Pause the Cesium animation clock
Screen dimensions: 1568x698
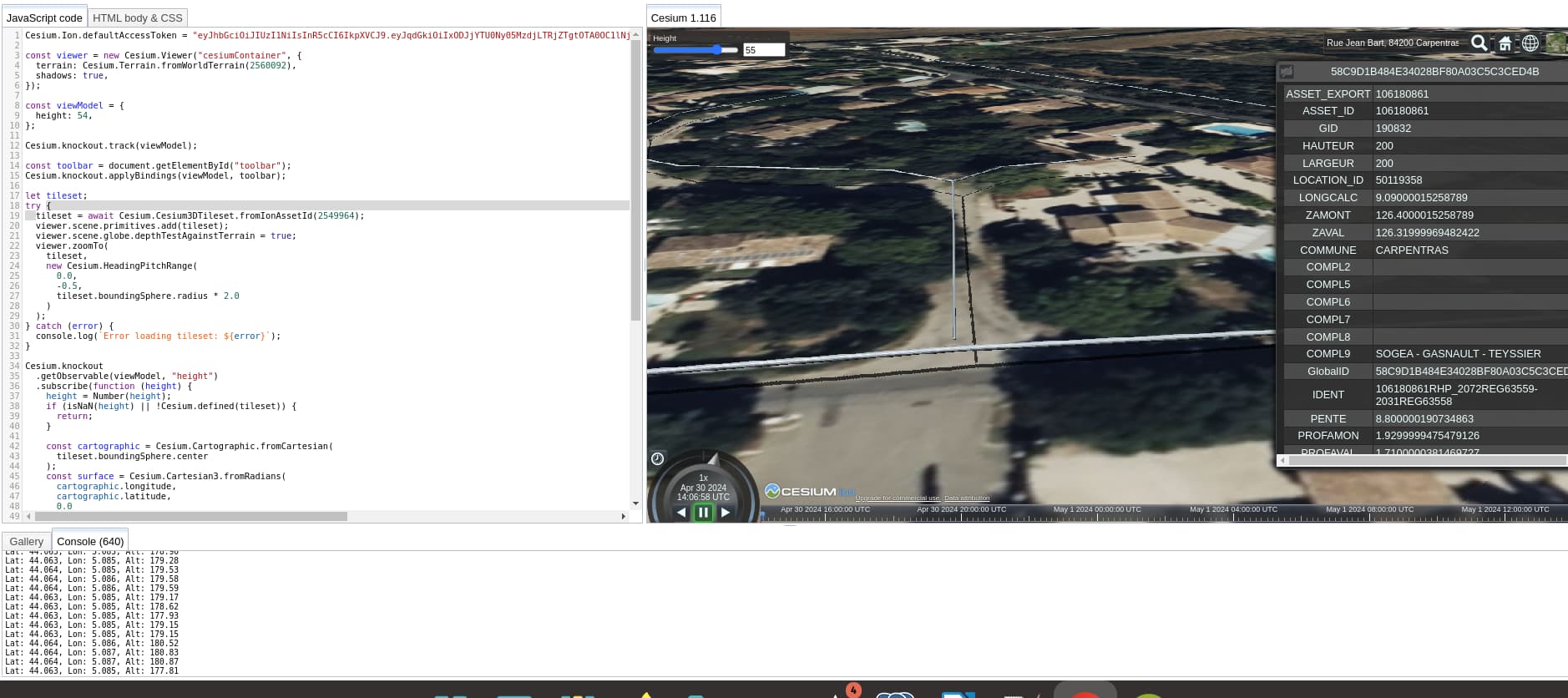point(703,512)
